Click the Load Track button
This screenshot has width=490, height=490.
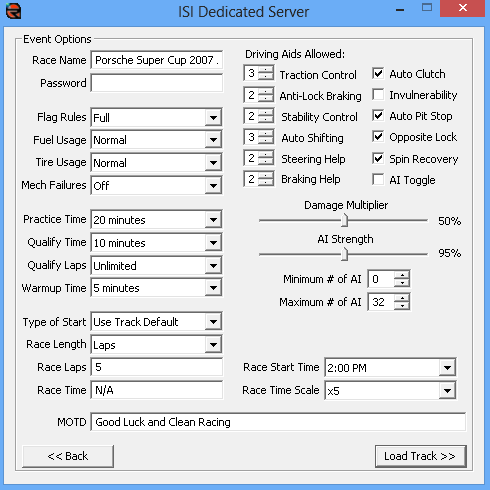pos(420,456)
